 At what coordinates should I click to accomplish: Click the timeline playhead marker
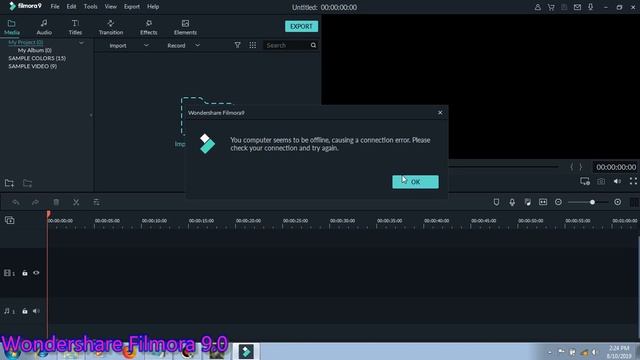tap(48, 214)
